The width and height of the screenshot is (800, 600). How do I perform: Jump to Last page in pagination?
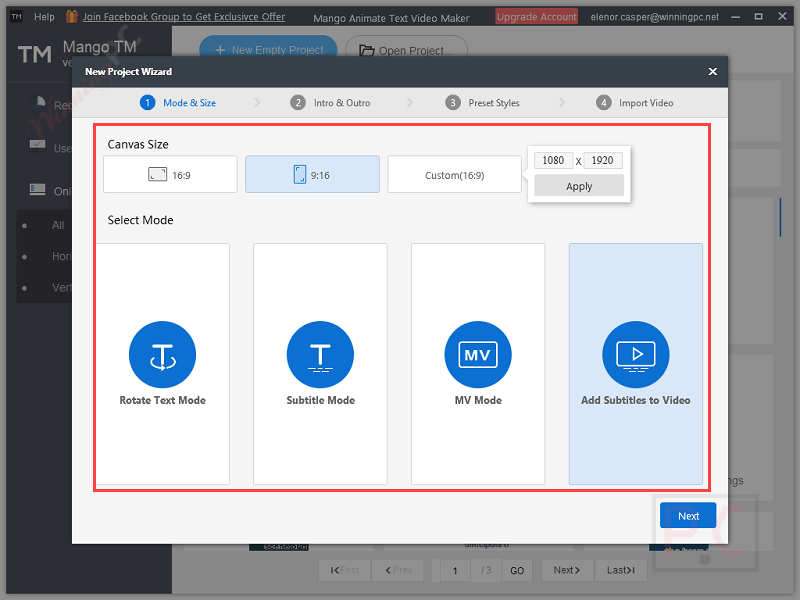pos(620,570)
